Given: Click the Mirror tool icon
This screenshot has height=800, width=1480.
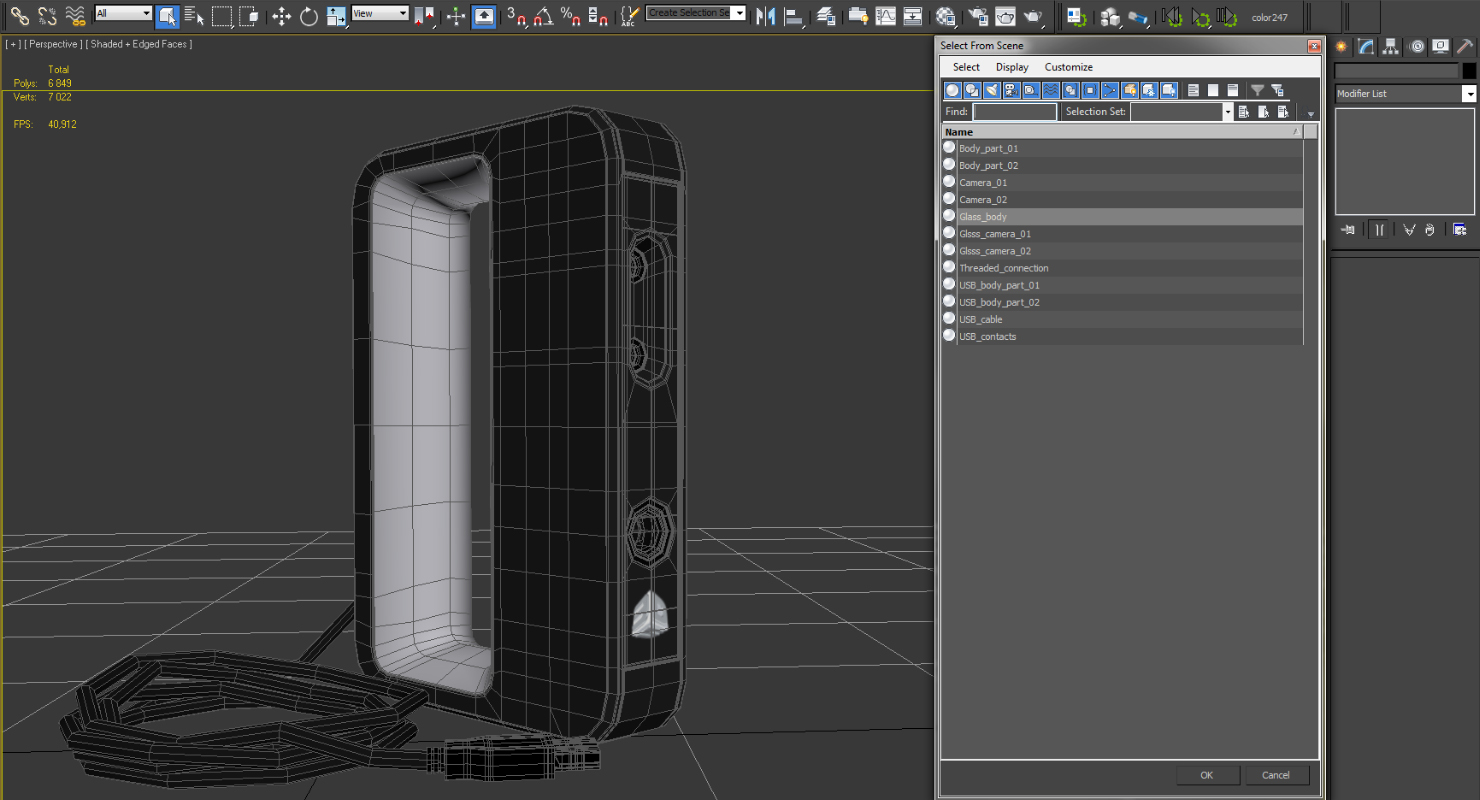Looking at the screenshot, I should click(x=765, y=16).
